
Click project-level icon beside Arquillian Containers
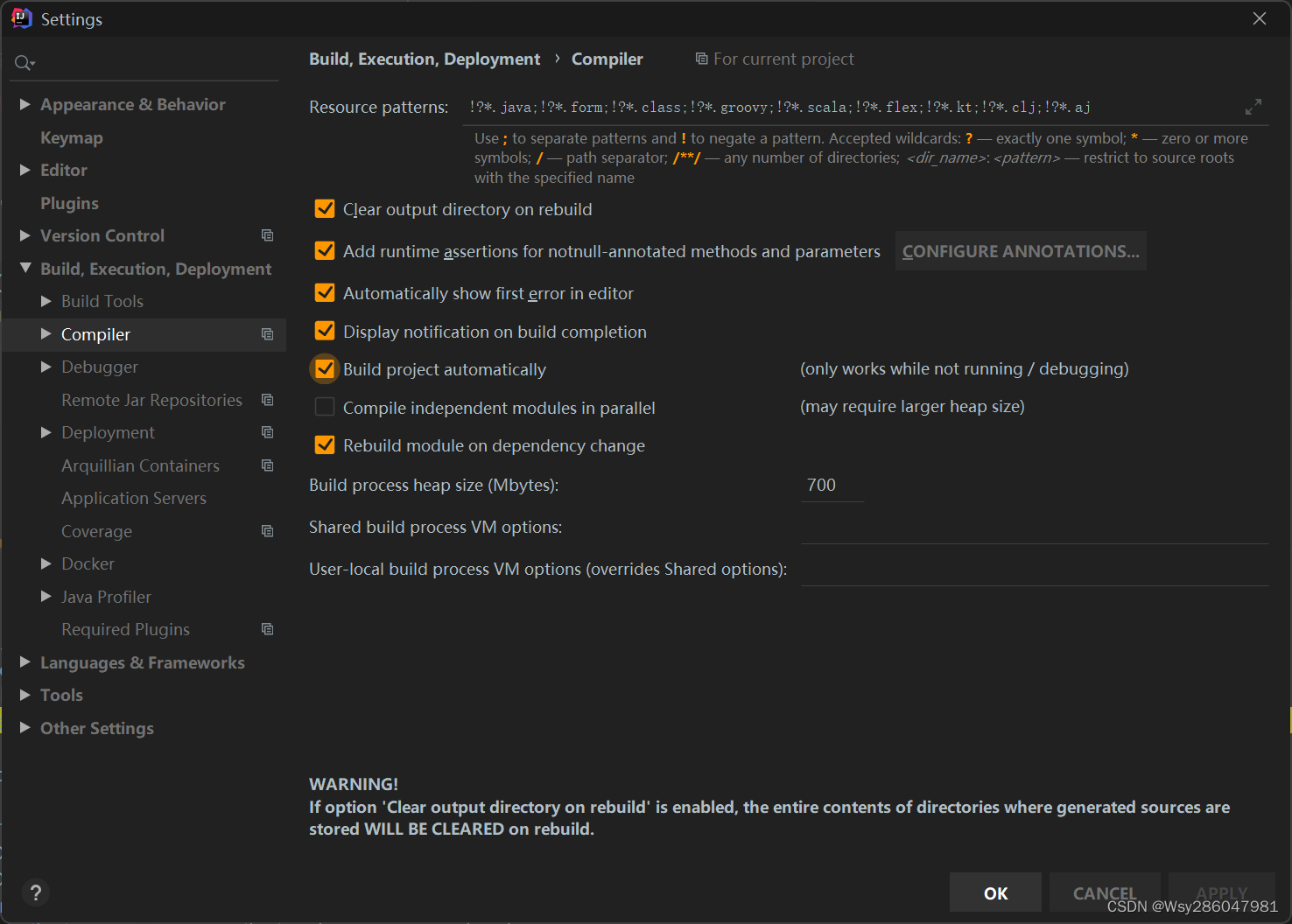pyautogui.click(x=268, y=465)
